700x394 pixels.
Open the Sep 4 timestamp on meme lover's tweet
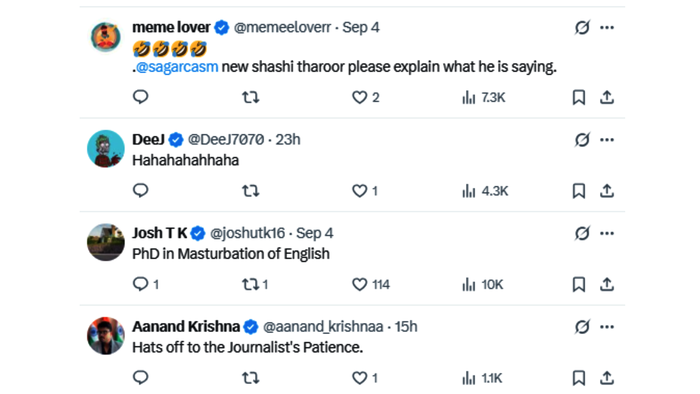361,27
